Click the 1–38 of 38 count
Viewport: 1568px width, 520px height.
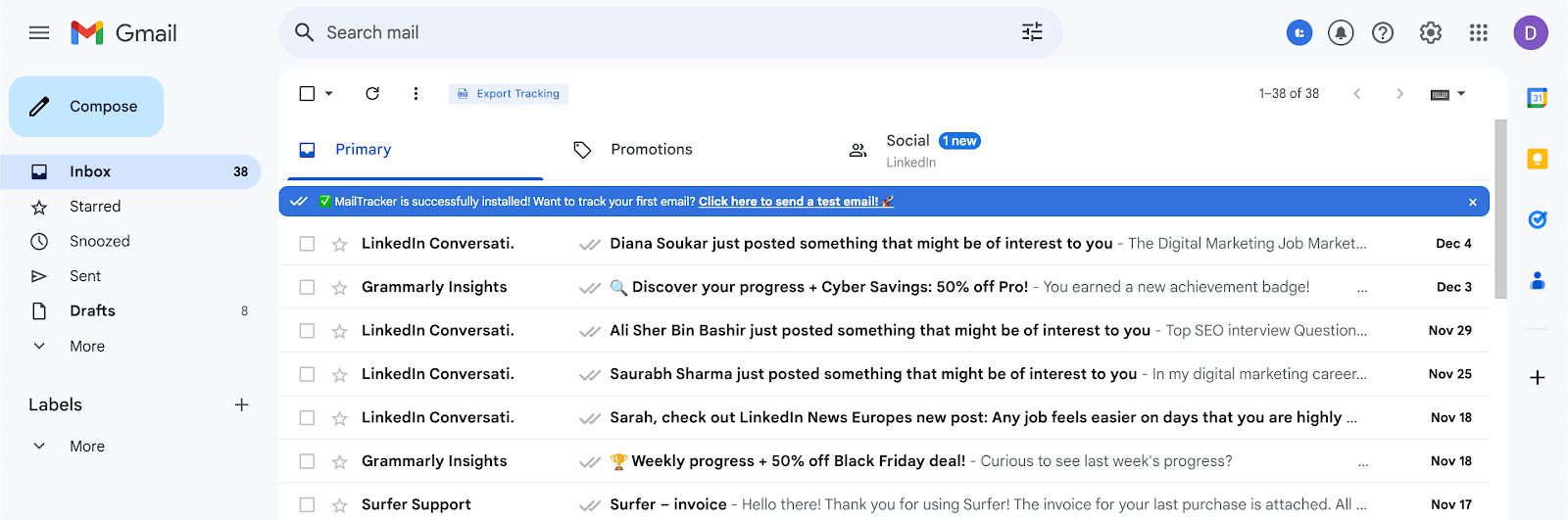pyautogui.click(x=1289, y=94)
